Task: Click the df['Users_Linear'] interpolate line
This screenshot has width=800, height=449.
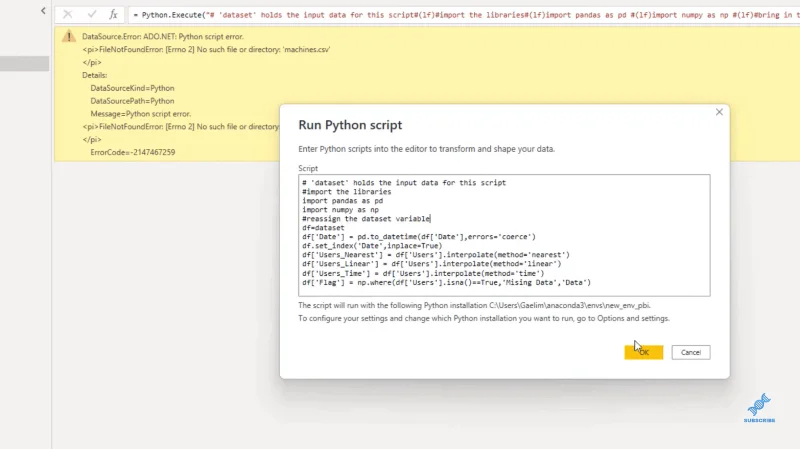Action: click(x=432, y=264)
